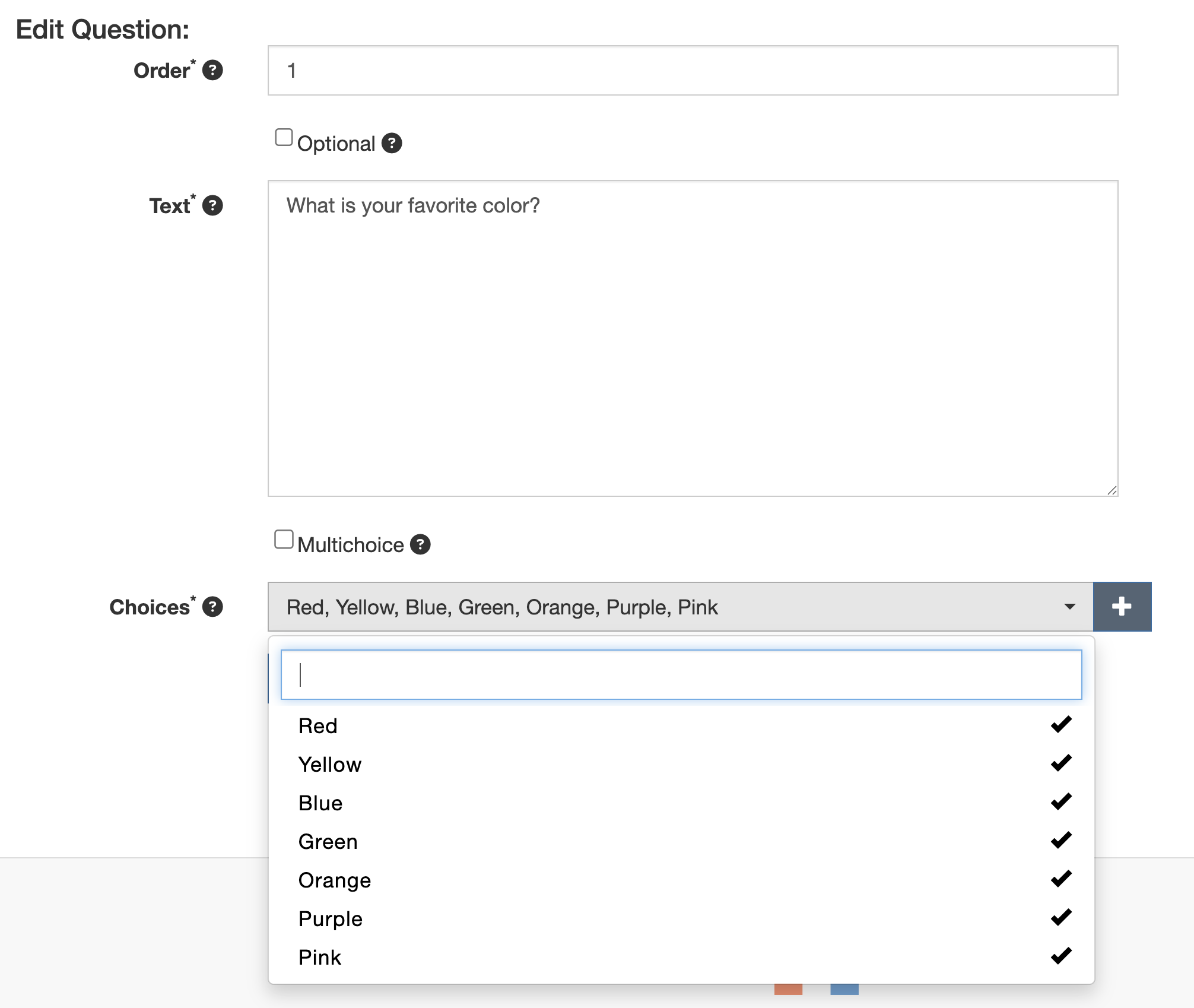Click the checkmark next to Red option

[x=1060, y=725]
